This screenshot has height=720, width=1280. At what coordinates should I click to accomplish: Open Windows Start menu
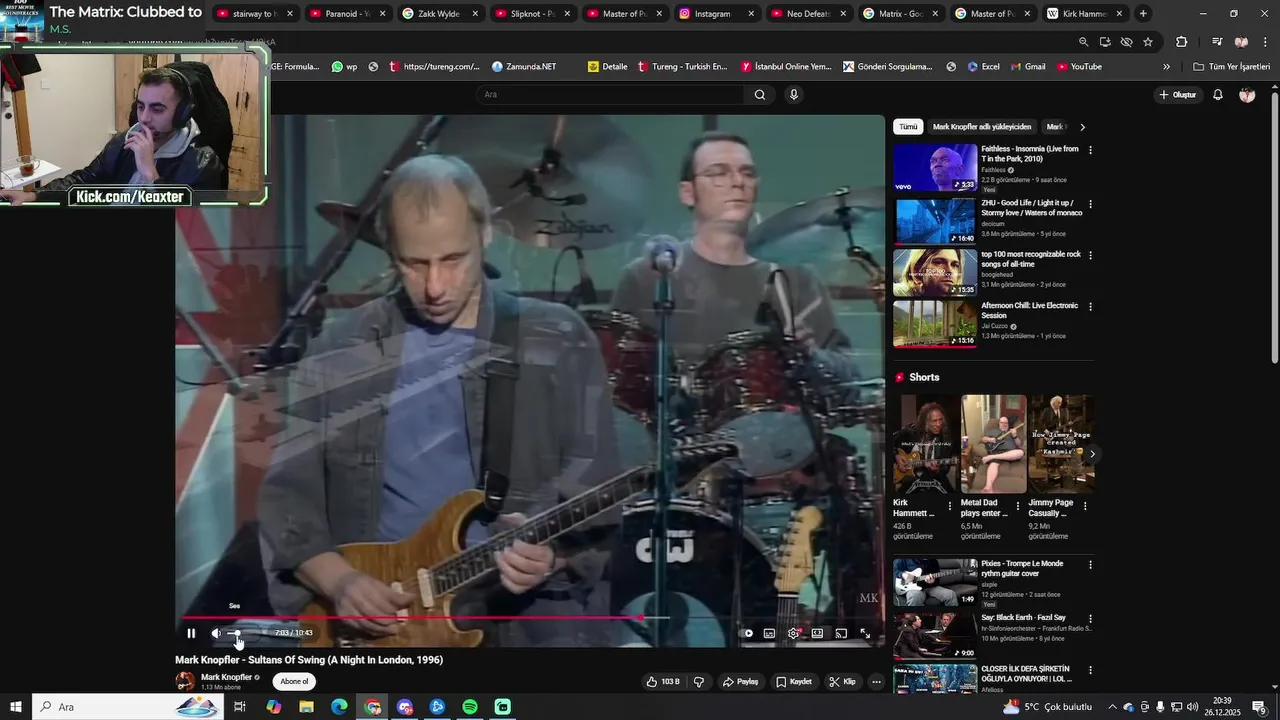(x=16, y=707)
